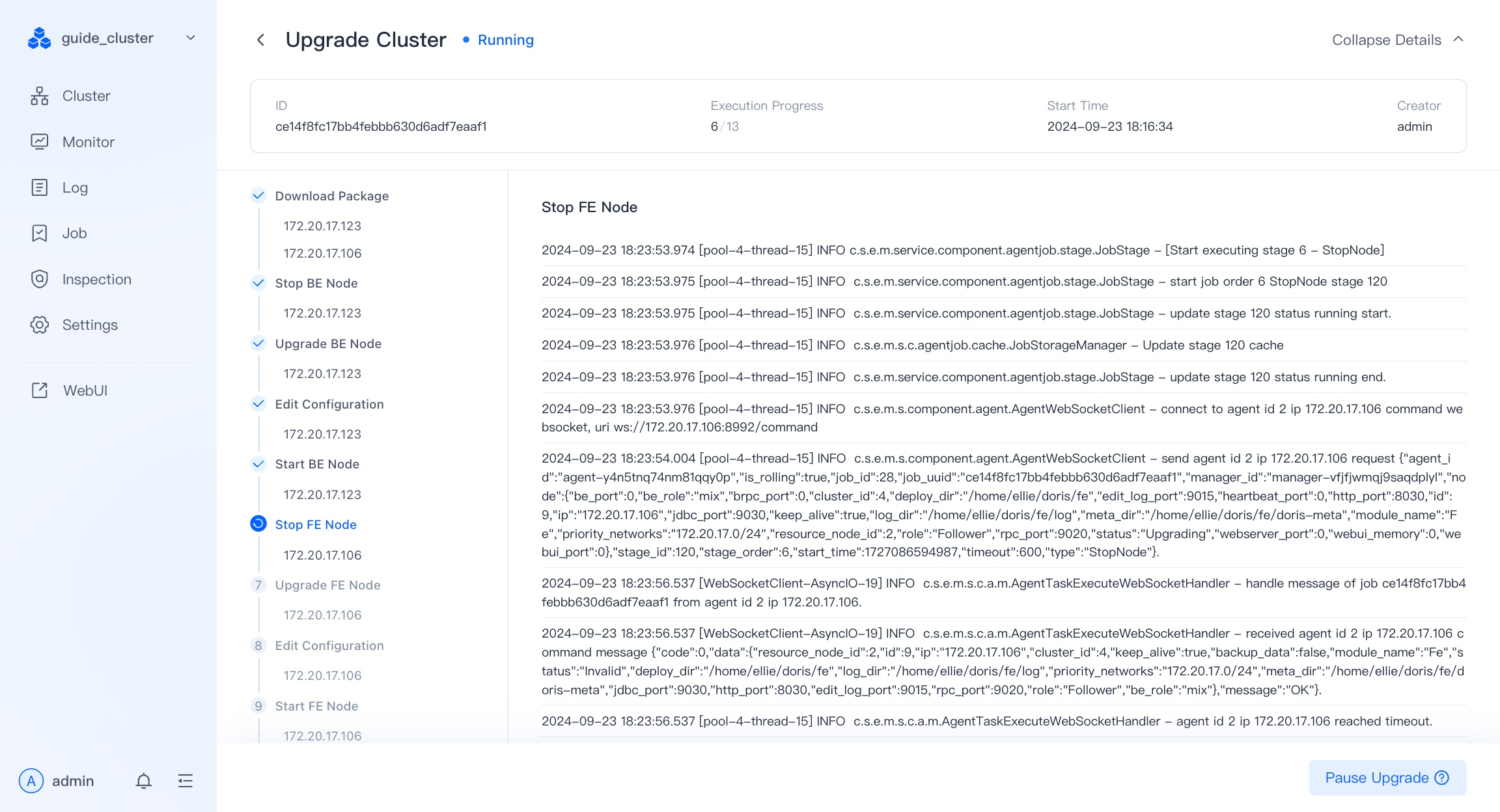Click the admin avatar icon
The image size is (1500, 812).
pyautogui.click(x=31, y=781)
